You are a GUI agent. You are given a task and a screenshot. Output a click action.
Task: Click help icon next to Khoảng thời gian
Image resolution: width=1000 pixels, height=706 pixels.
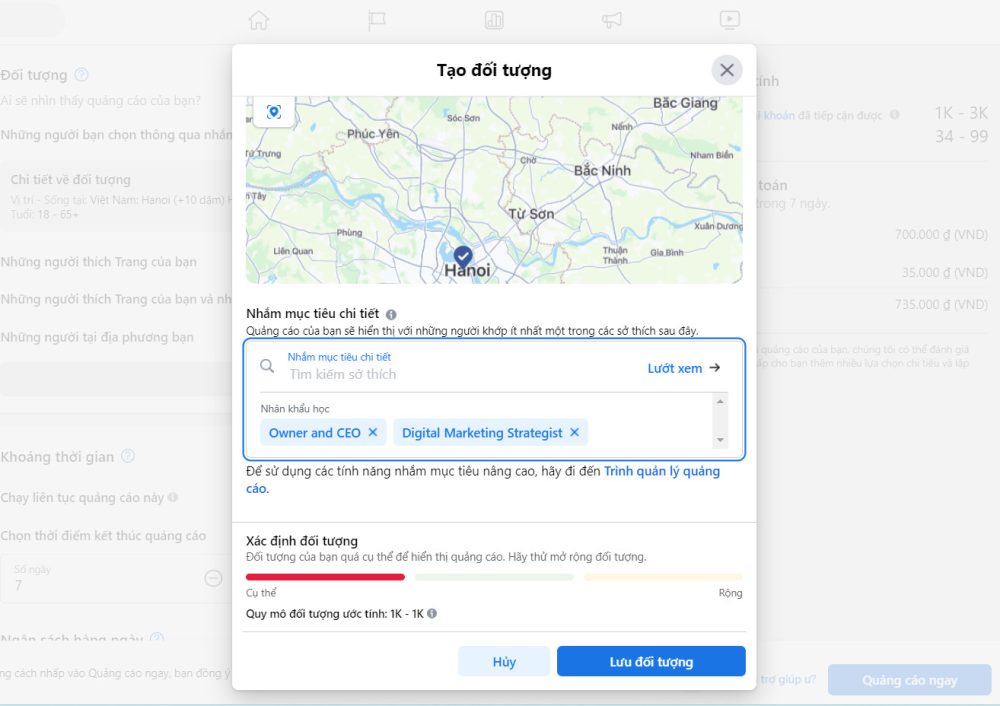(128, 456)
